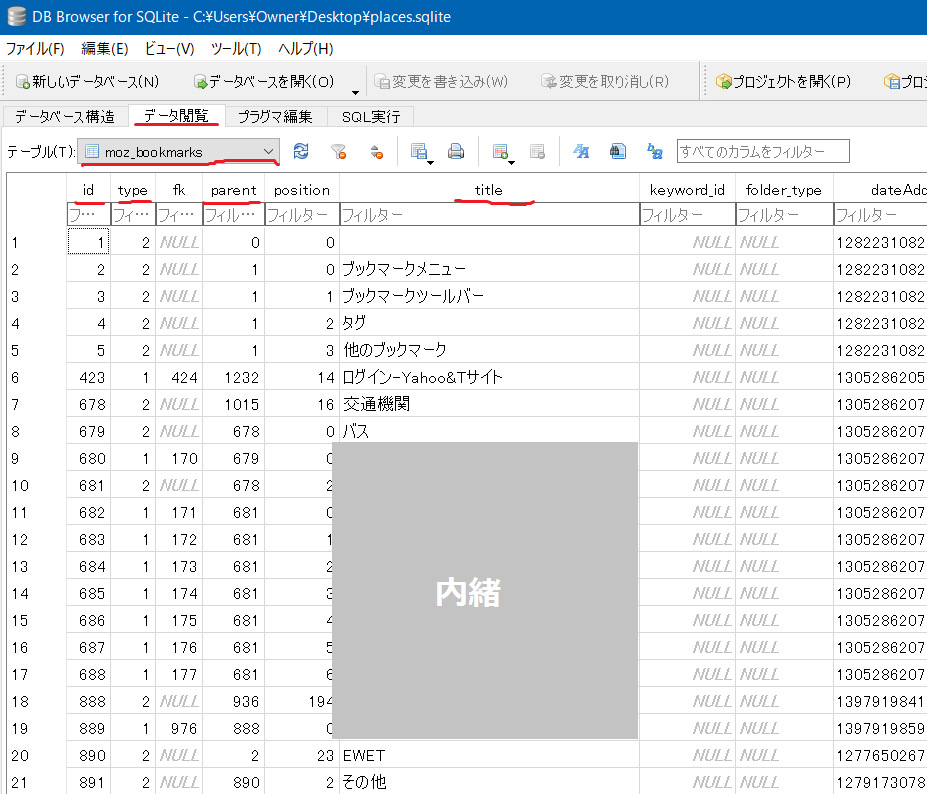
Task: Click open project button (プロジェクトを開く)
Action: pyautogui.click(x=783, y=82)
